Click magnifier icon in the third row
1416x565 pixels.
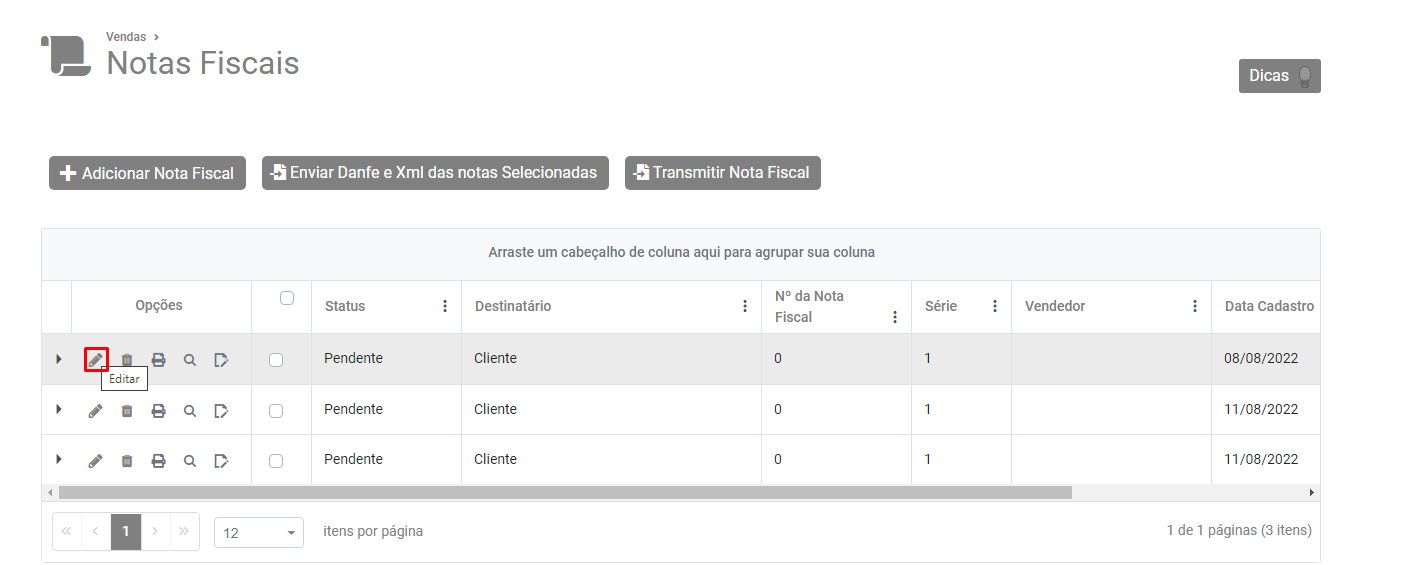pos(190,460)
